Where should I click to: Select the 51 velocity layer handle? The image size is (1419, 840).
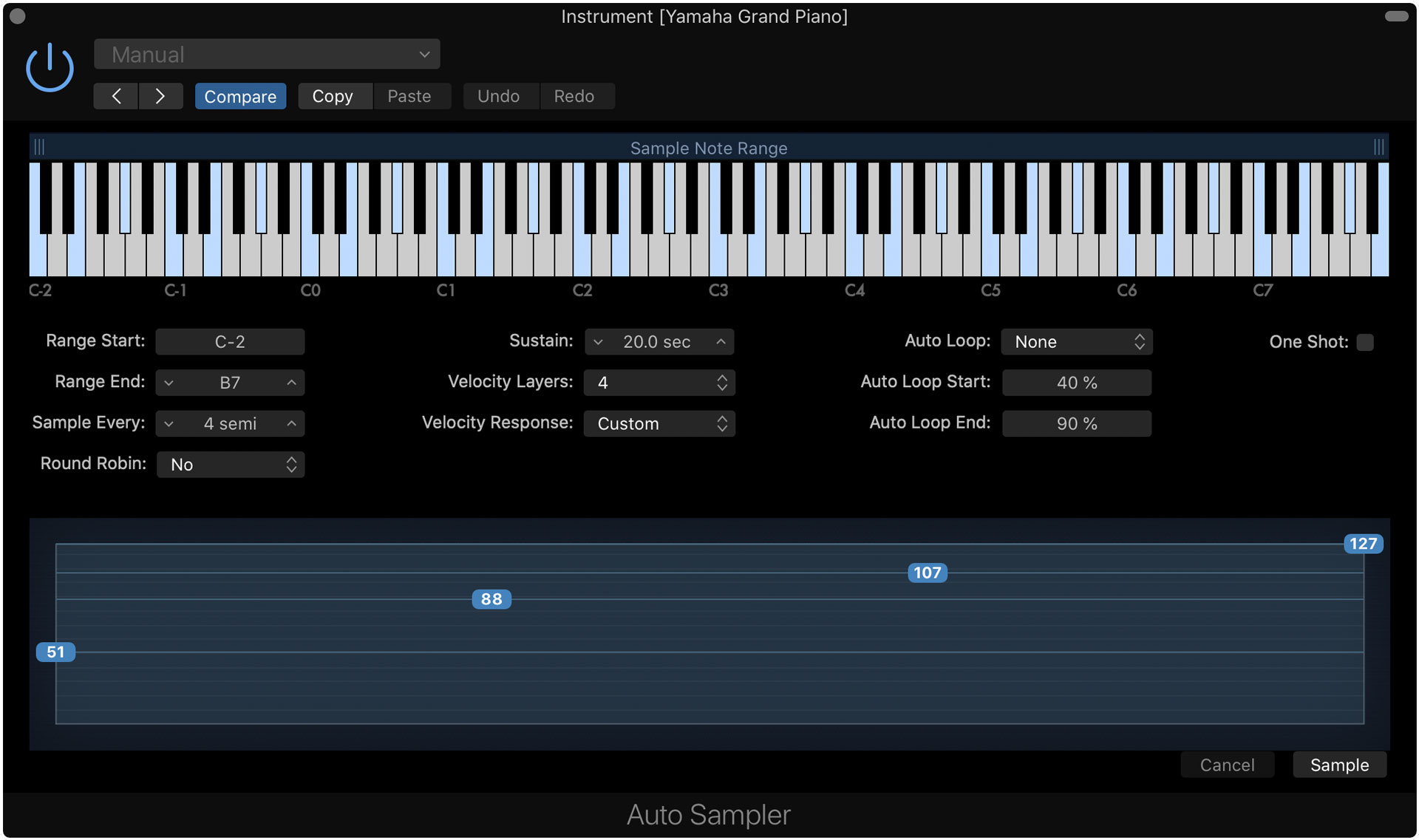point(55,652)
